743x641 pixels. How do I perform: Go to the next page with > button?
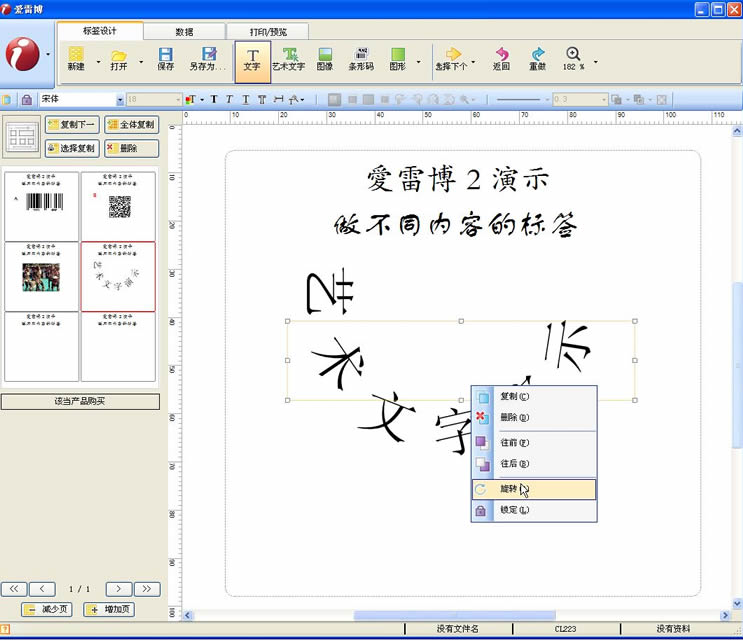(118, 589)
